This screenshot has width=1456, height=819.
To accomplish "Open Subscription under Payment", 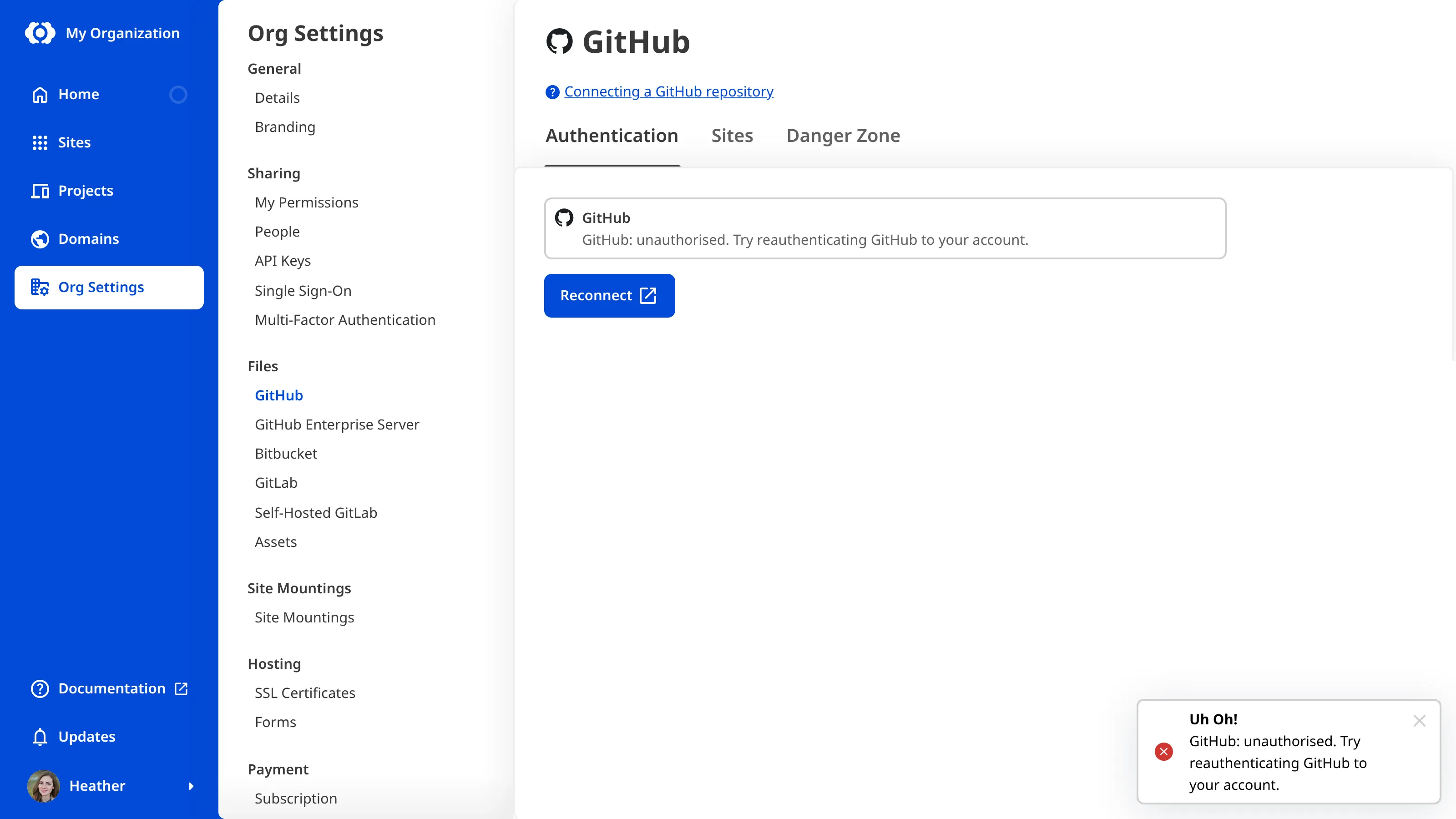I will tap(296, 799).
